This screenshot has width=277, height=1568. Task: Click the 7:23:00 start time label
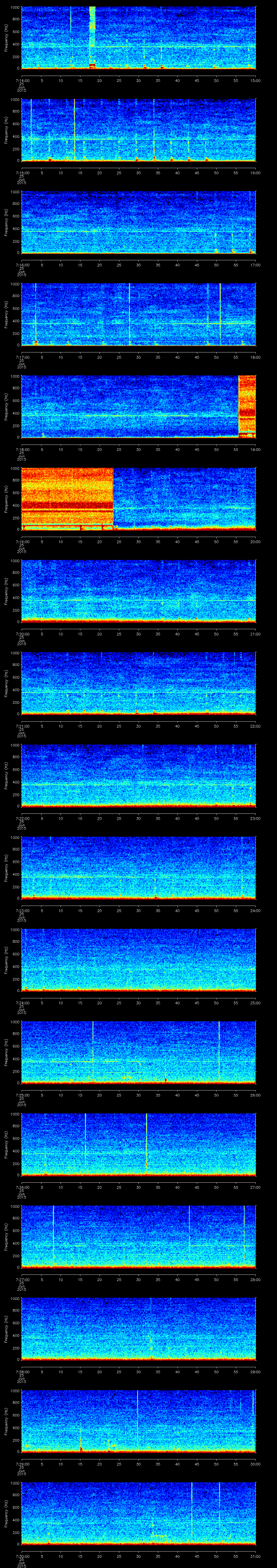click(x=21, y=910)
